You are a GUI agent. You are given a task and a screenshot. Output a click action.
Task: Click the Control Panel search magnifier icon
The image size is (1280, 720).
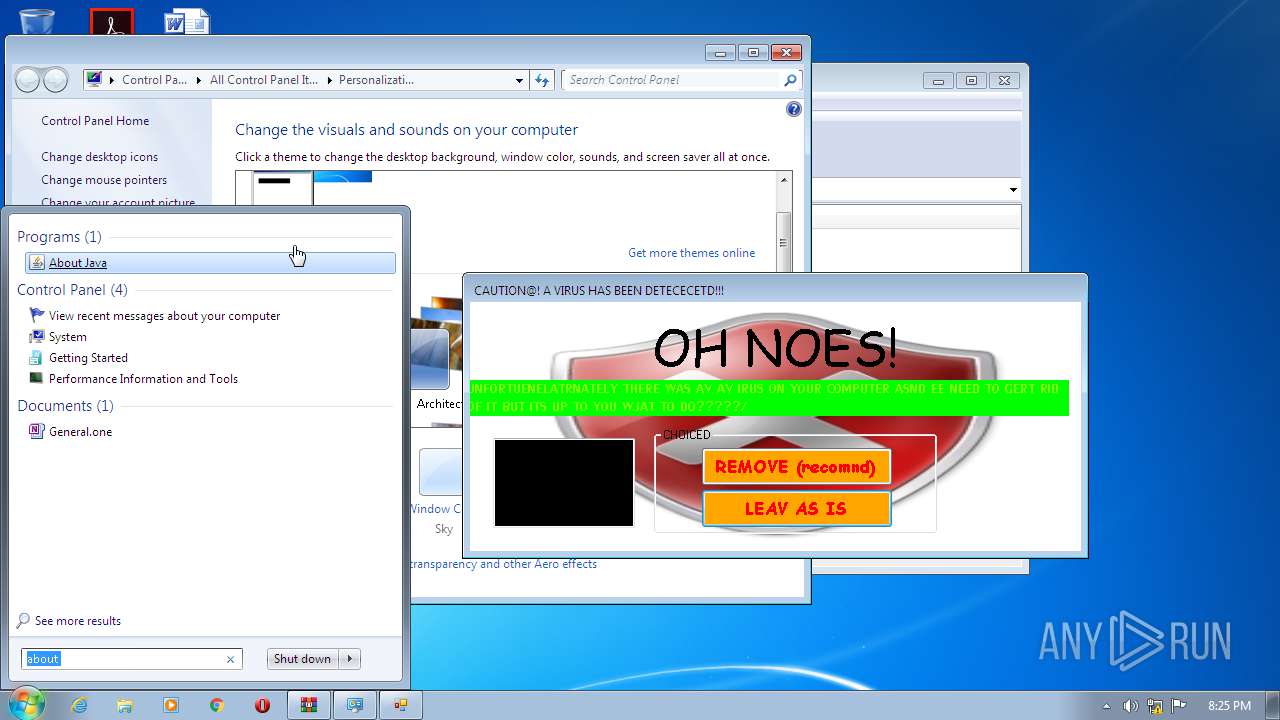[790, 80]
